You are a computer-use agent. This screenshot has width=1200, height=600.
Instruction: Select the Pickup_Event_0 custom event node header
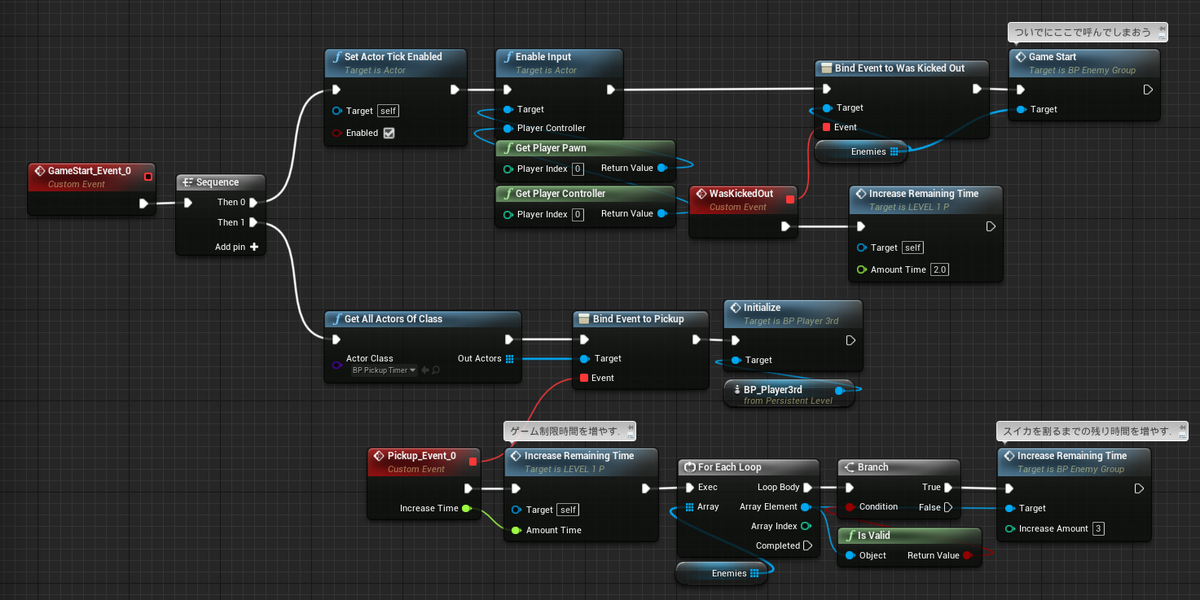coord(425,461)
